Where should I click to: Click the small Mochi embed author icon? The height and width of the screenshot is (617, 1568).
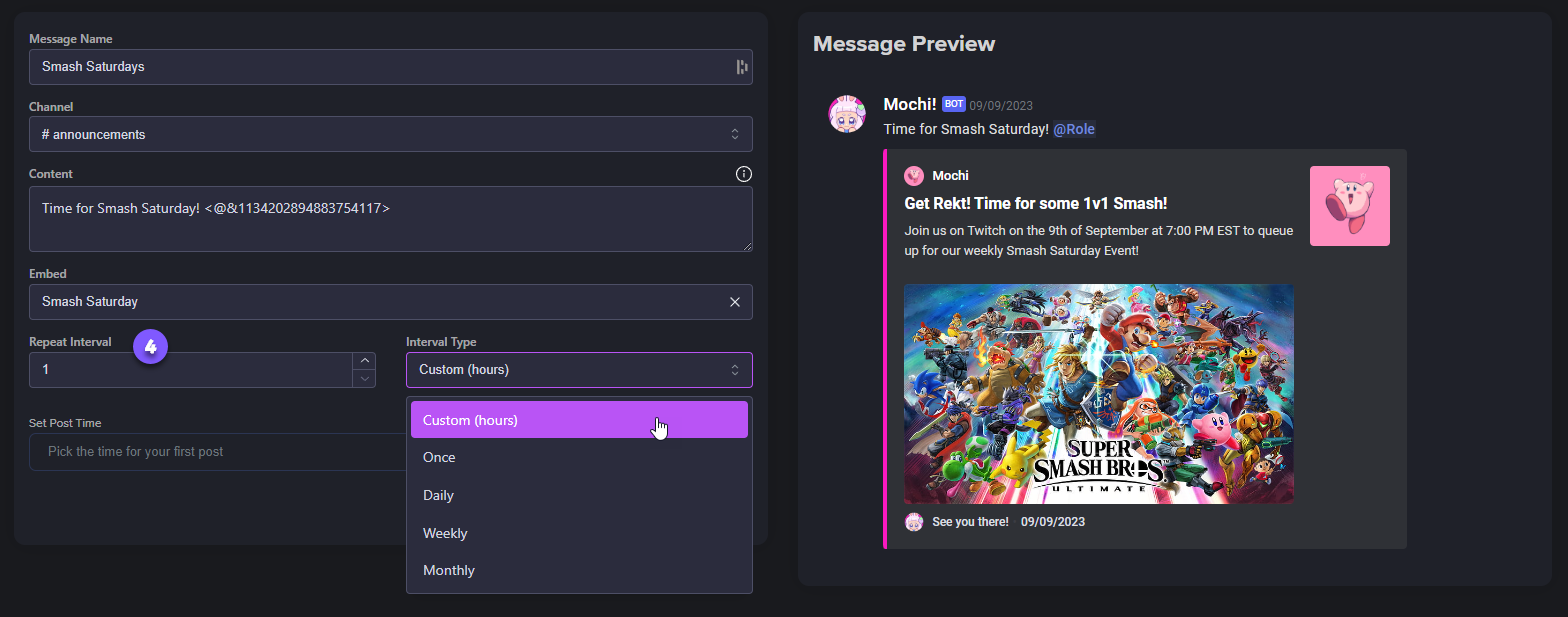pyautogui.click(x=914, y=176)
